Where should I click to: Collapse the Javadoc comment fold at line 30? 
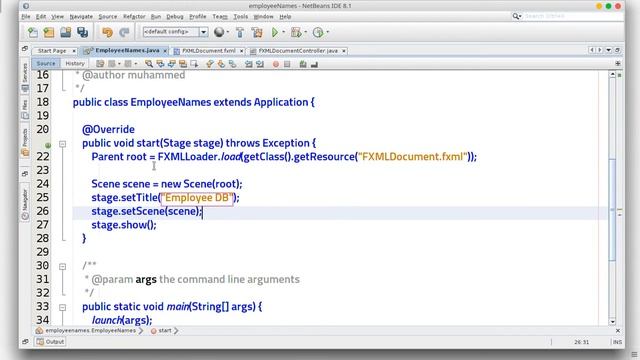[62, 267]
